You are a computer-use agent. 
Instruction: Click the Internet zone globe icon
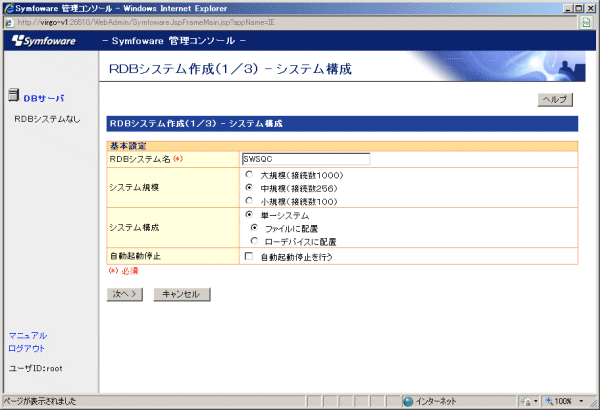[408, 401]
